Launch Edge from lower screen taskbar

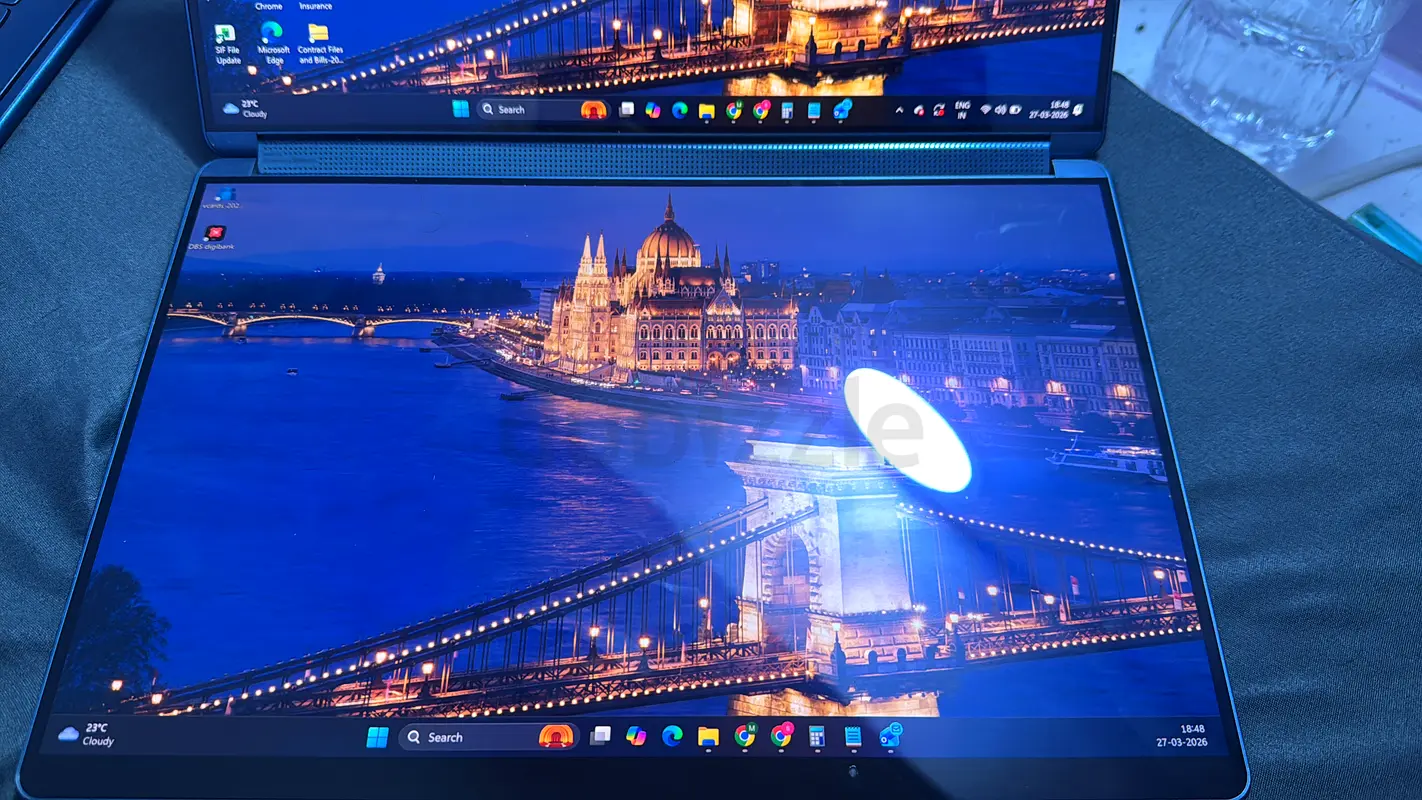point(672,736)
